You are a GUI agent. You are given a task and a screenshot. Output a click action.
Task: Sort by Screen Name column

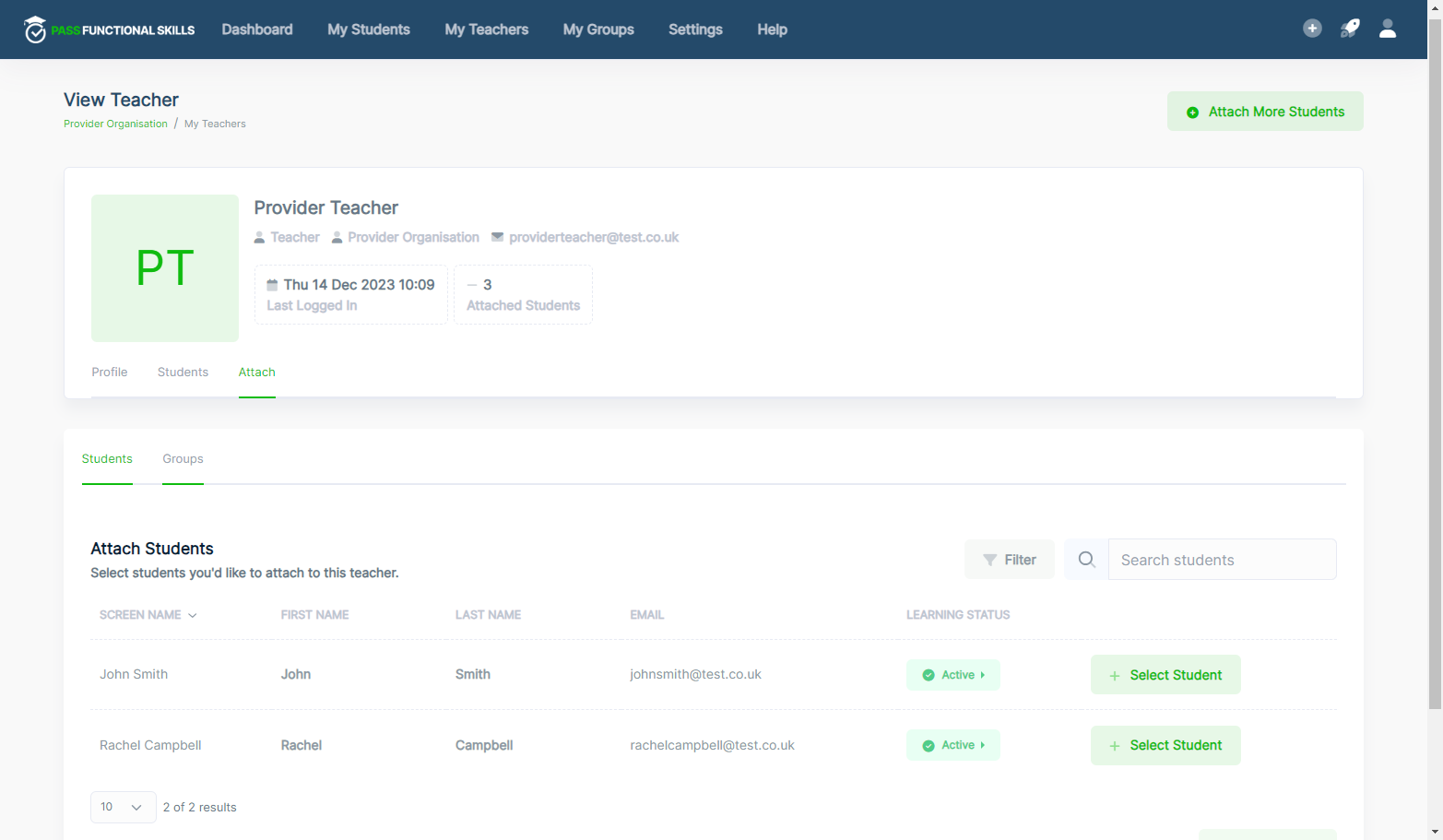point(148,615)
